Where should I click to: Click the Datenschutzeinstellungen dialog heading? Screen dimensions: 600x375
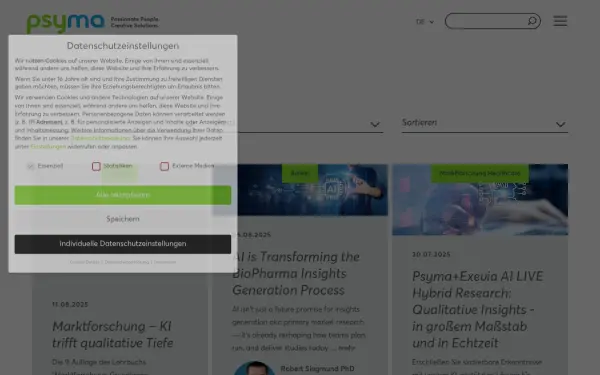123,46
